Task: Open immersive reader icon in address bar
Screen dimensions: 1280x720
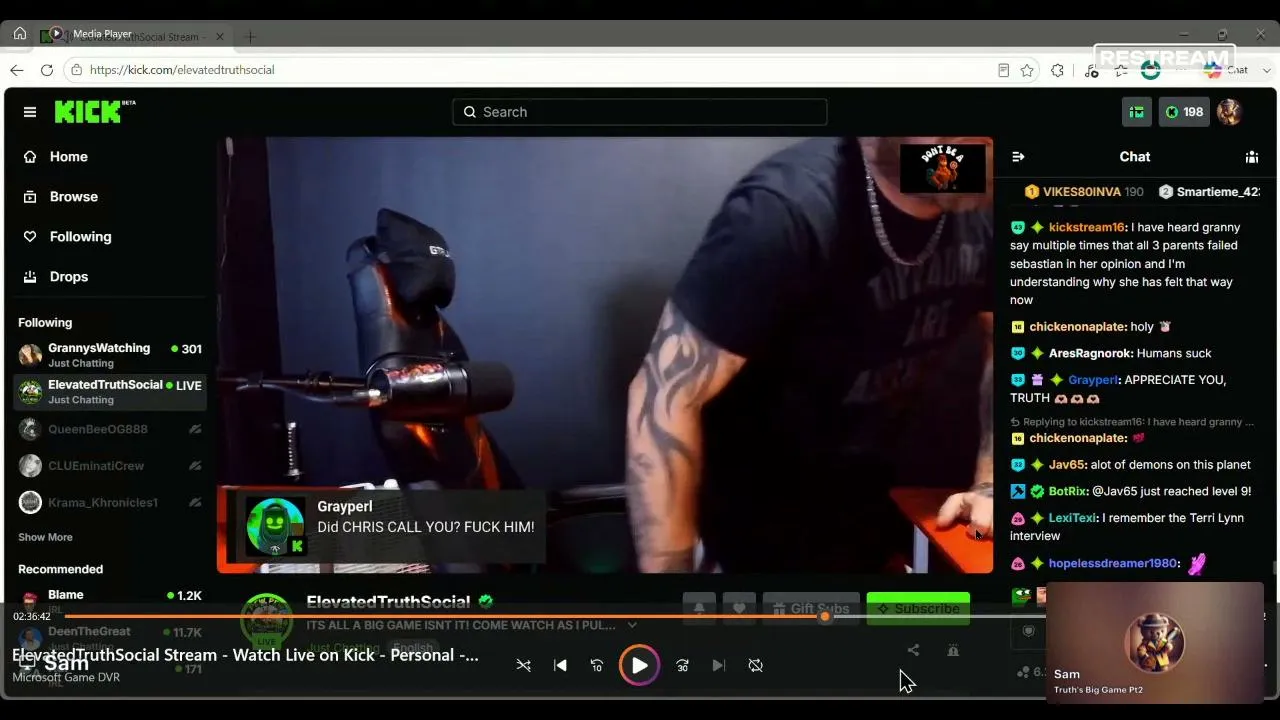Action: pos(1003,70)
